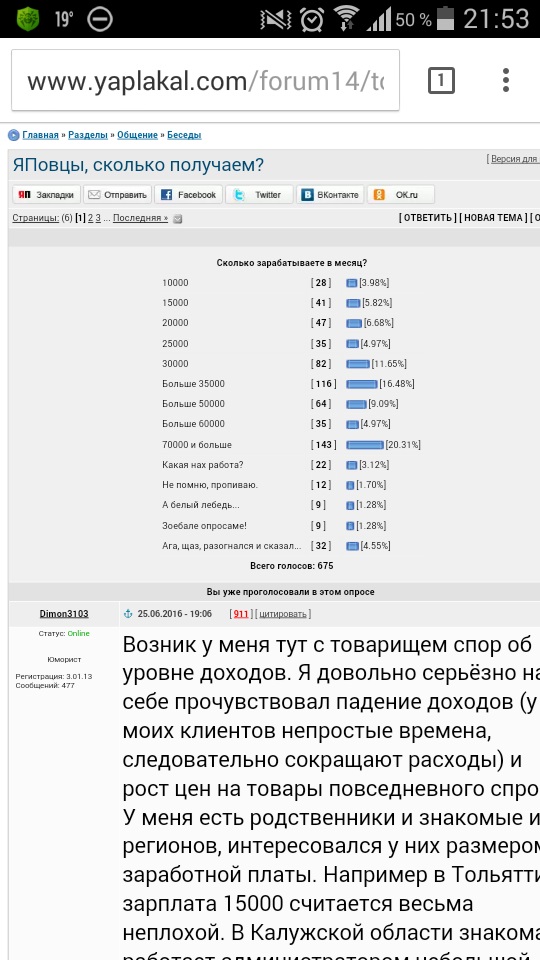This screenshot has width=540, height=960.
Task: Go to page 3 of the thread
Action: click(x=98, y=218)
